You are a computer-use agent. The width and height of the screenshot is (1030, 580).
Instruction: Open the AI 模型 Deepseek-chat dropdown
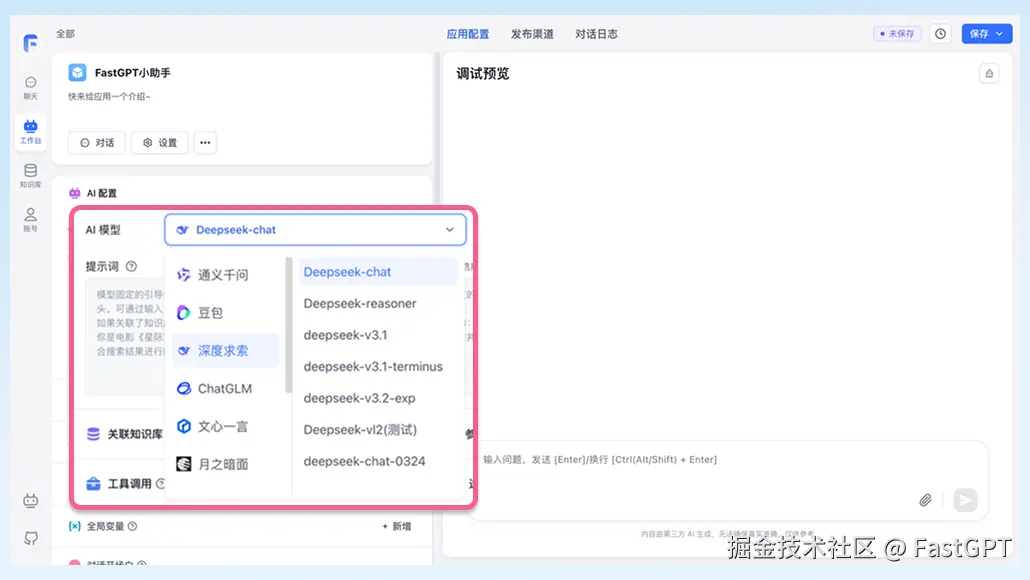pyautogui.click(x=315, y=230)
